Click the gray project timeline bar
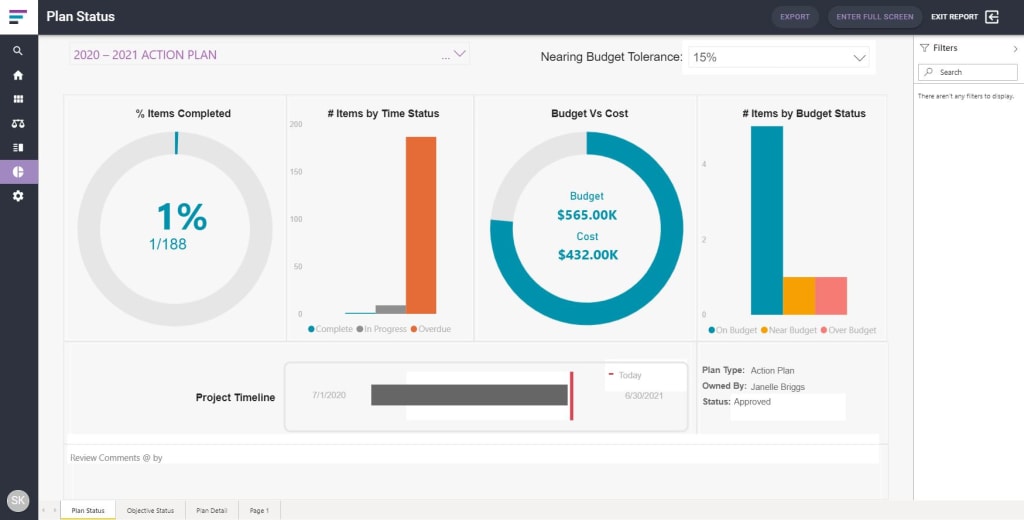Image resolution: width=1024 pixels, height=520 pixels. (x=469, y=395)
